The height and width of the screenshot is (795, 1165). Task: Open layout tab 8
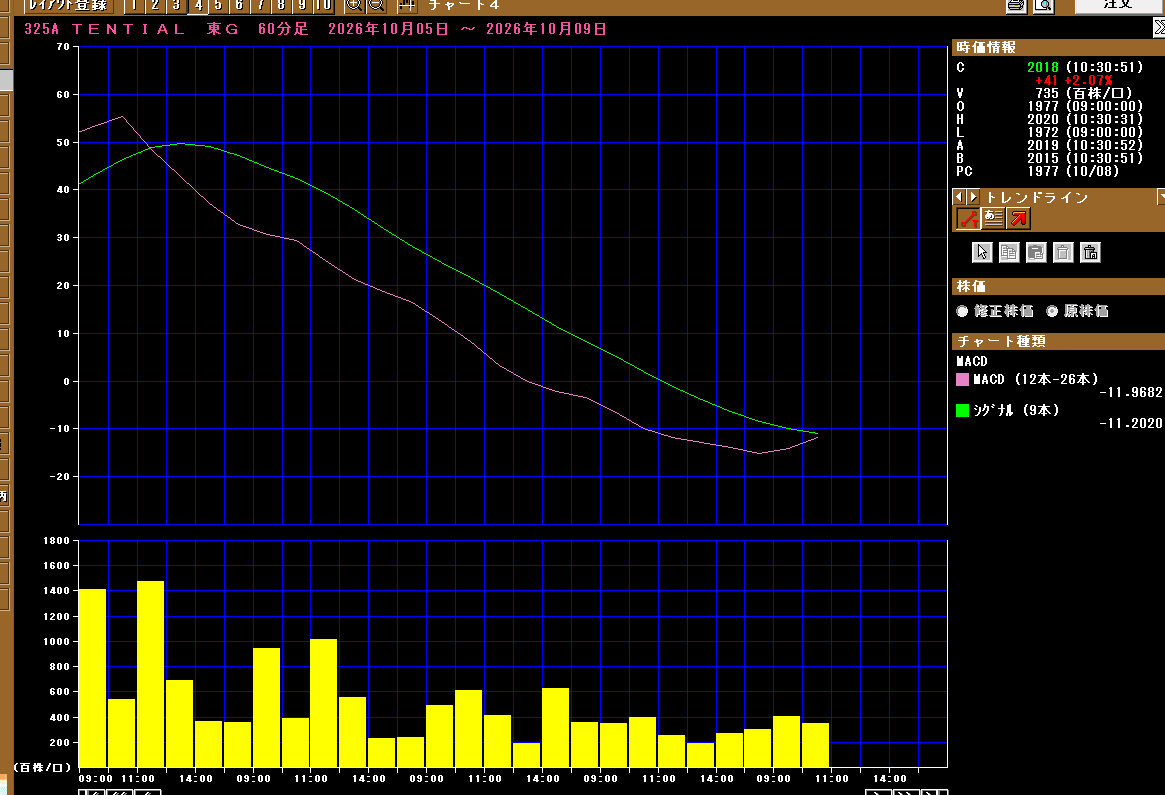click(282, 5)
